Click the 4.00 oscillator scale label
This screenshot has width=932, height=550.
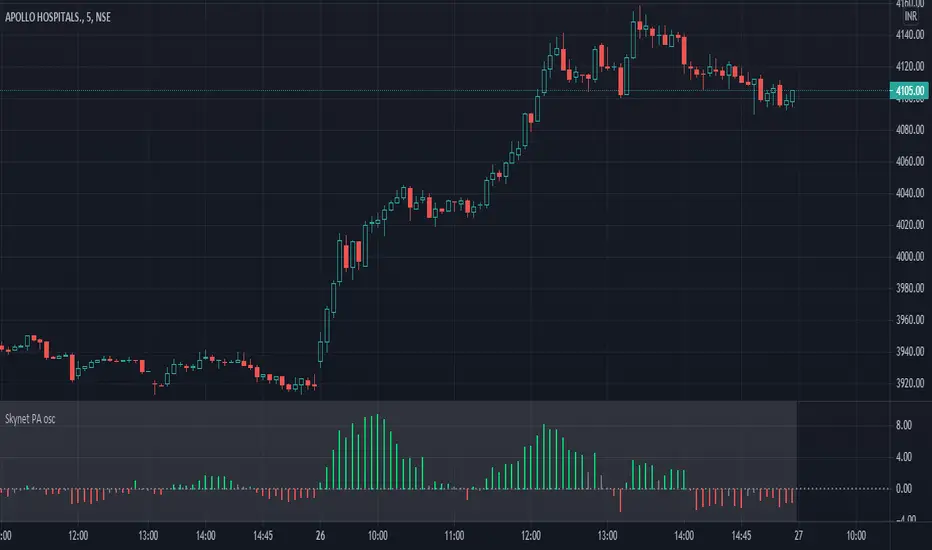902,457
